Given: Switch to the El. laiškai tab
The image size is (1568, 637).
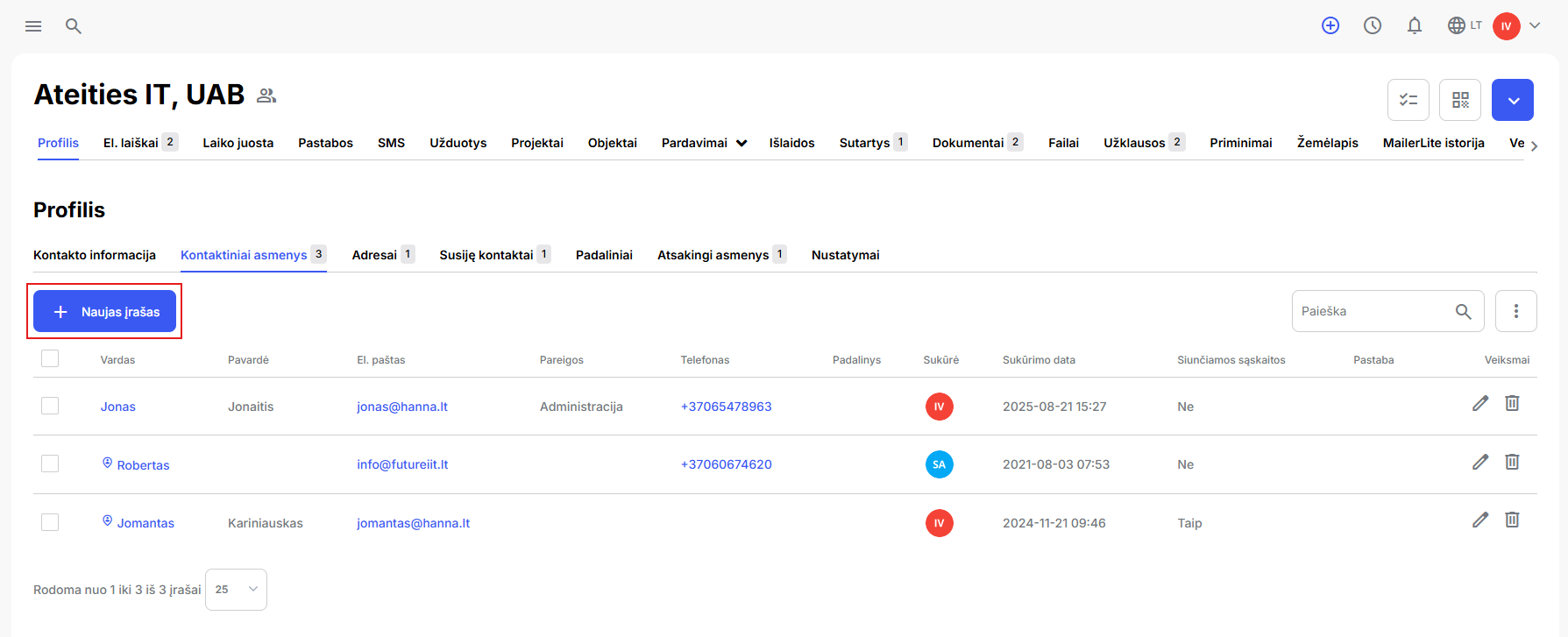Looking at the screenshot, I should coord(140,143).
